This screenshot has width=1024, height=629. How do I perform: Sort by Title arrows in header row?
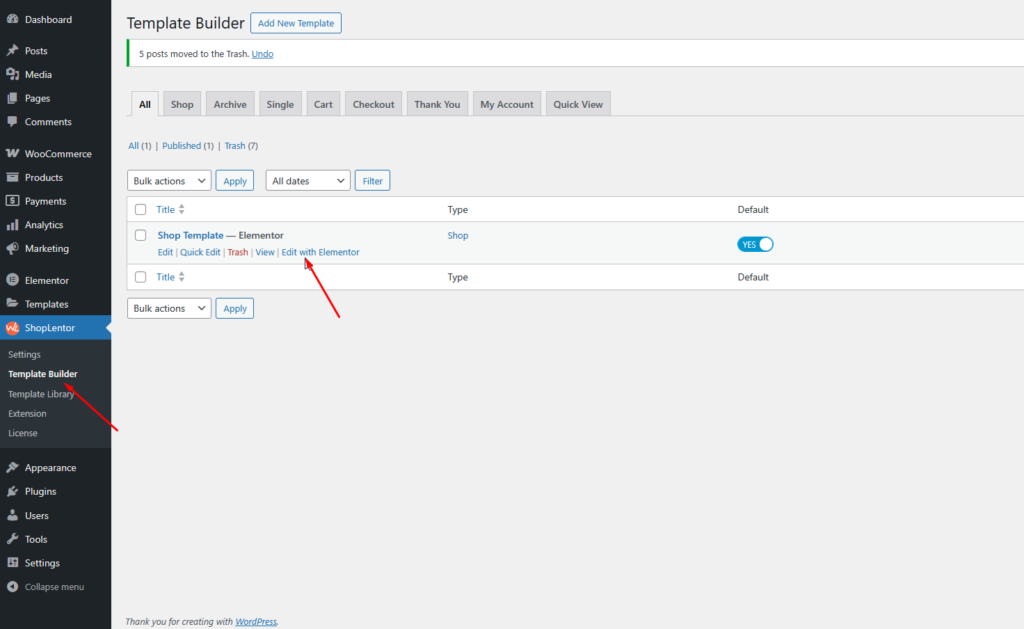[x=182, y=210]
